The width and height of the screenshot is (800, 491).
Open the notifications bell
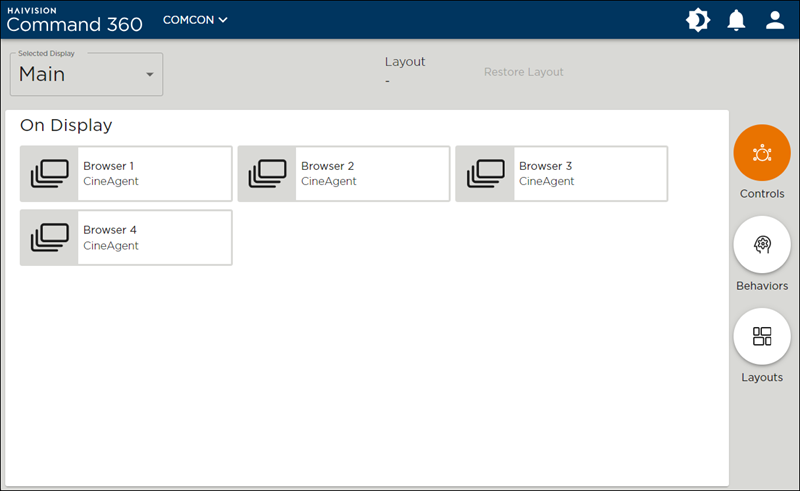tap(737, 20)
